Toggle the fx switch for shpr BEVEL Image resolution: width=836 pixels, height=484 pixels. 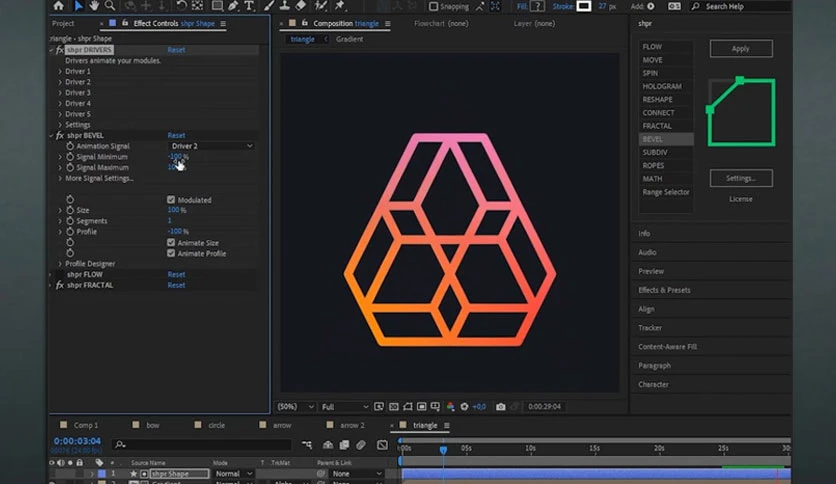point(60,135)
